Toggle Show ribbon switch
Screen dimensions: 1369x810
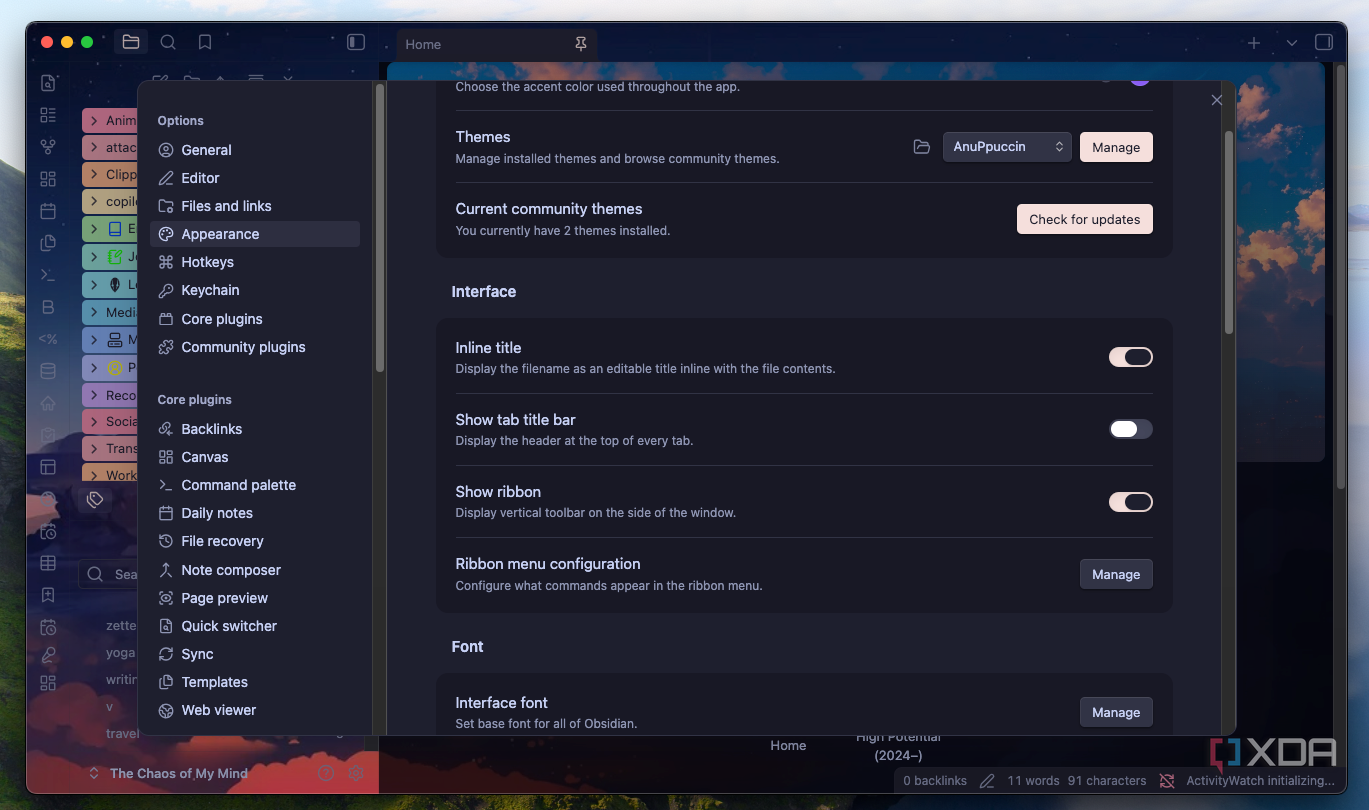coord(1131,502)
